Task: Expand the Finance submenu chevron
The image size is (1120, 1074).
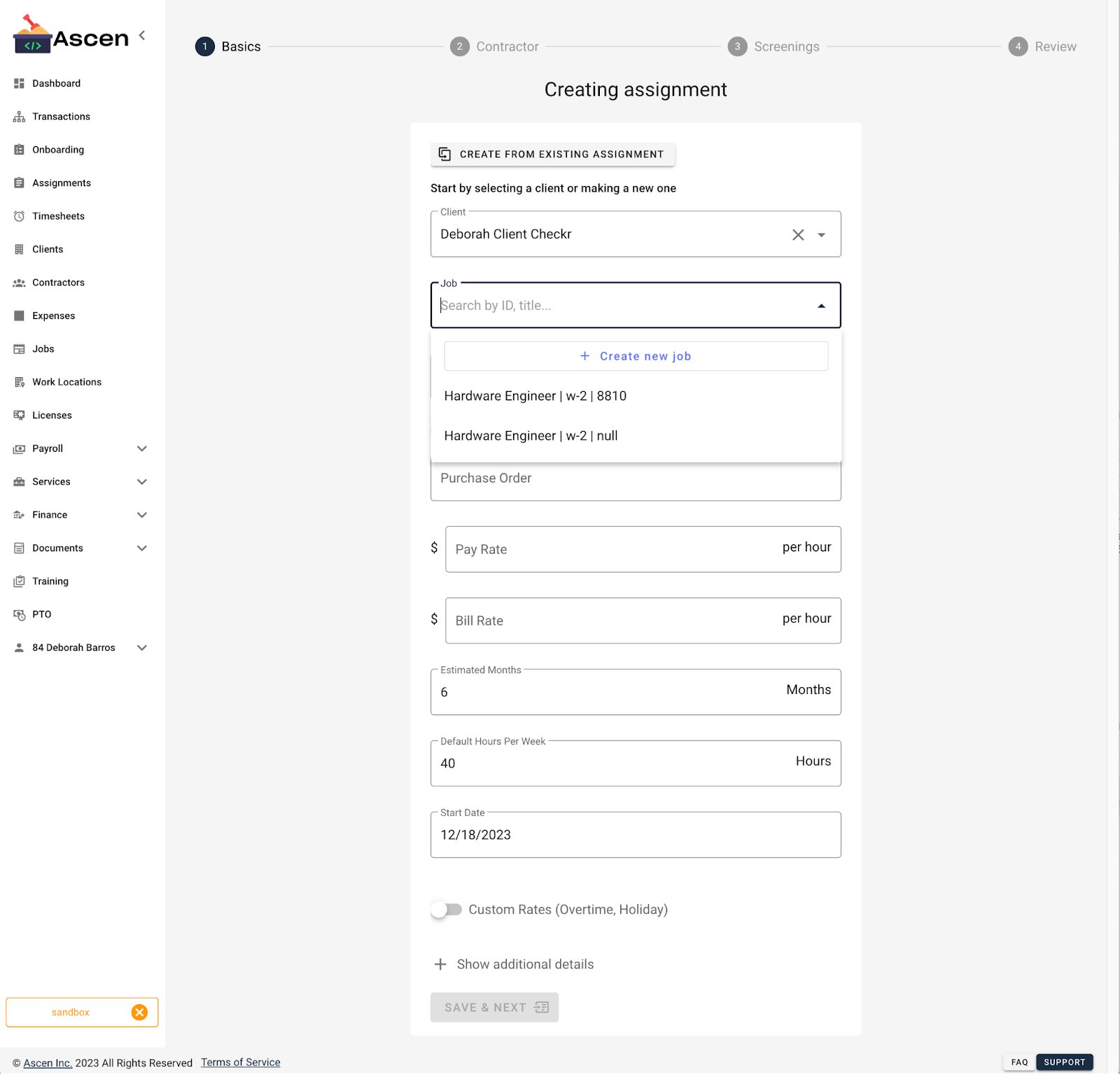Action: coord(142,515)
